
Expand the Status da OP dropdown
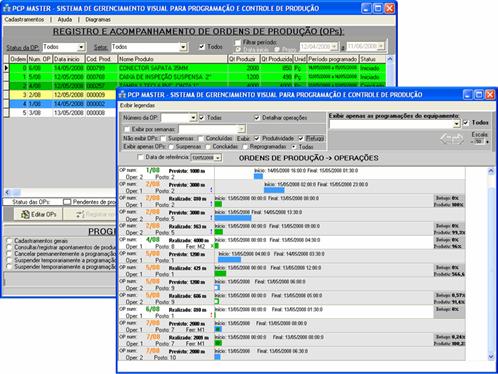(81, 47)
